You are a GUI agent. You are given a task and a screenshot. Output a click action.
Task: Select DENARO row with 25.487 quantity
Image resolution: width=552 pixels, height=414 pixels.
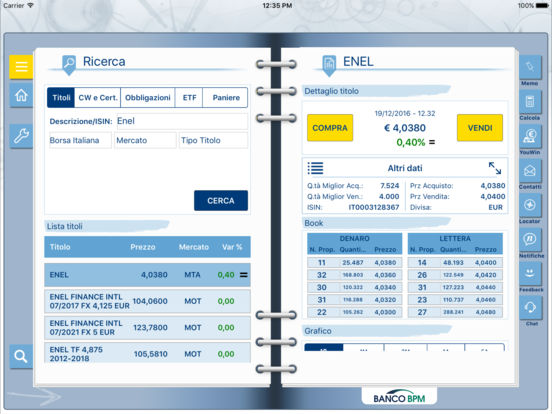point(355,263)
